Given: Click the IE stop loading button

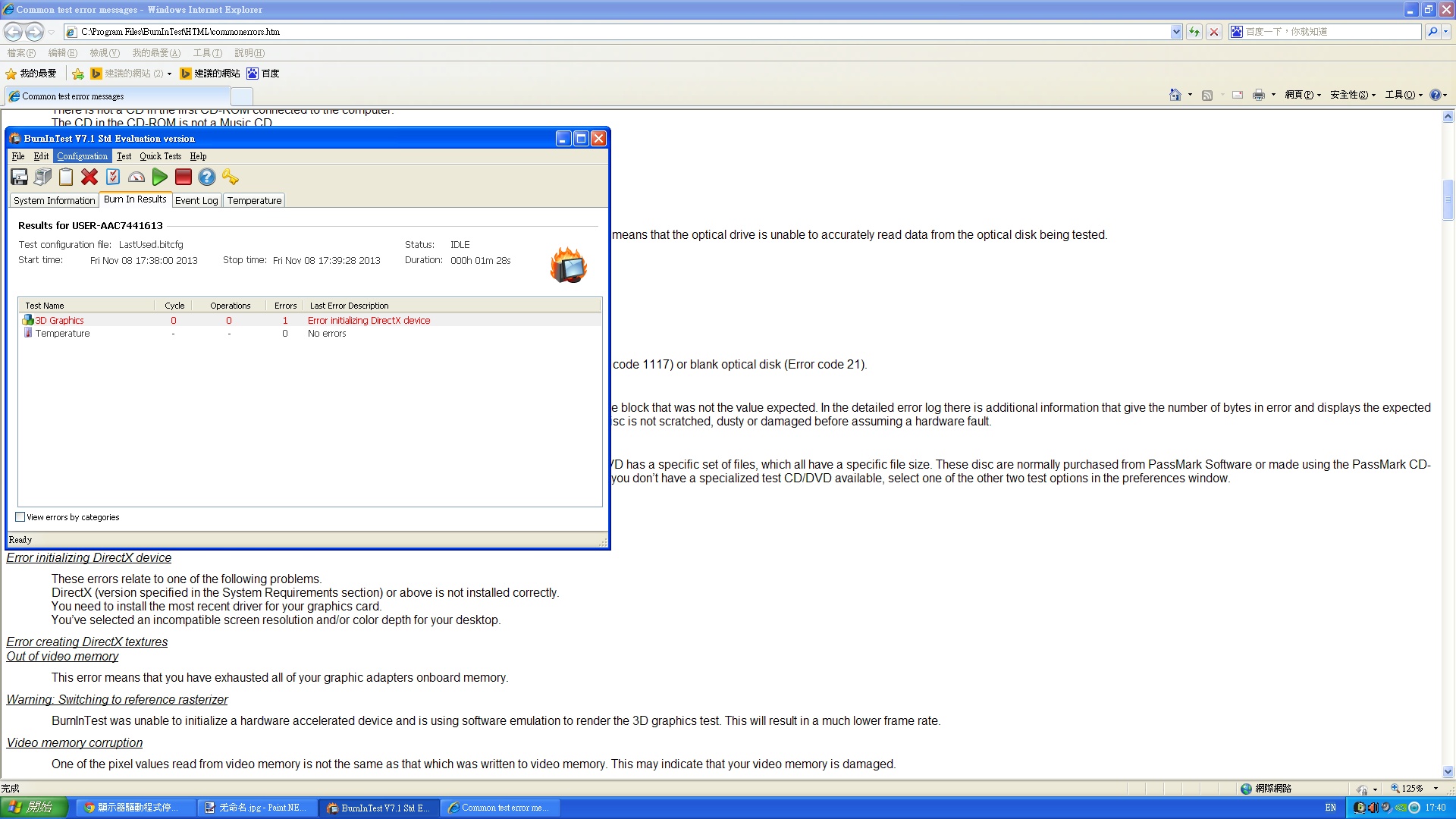Looking at the screenshot, I should [1214, 32].
